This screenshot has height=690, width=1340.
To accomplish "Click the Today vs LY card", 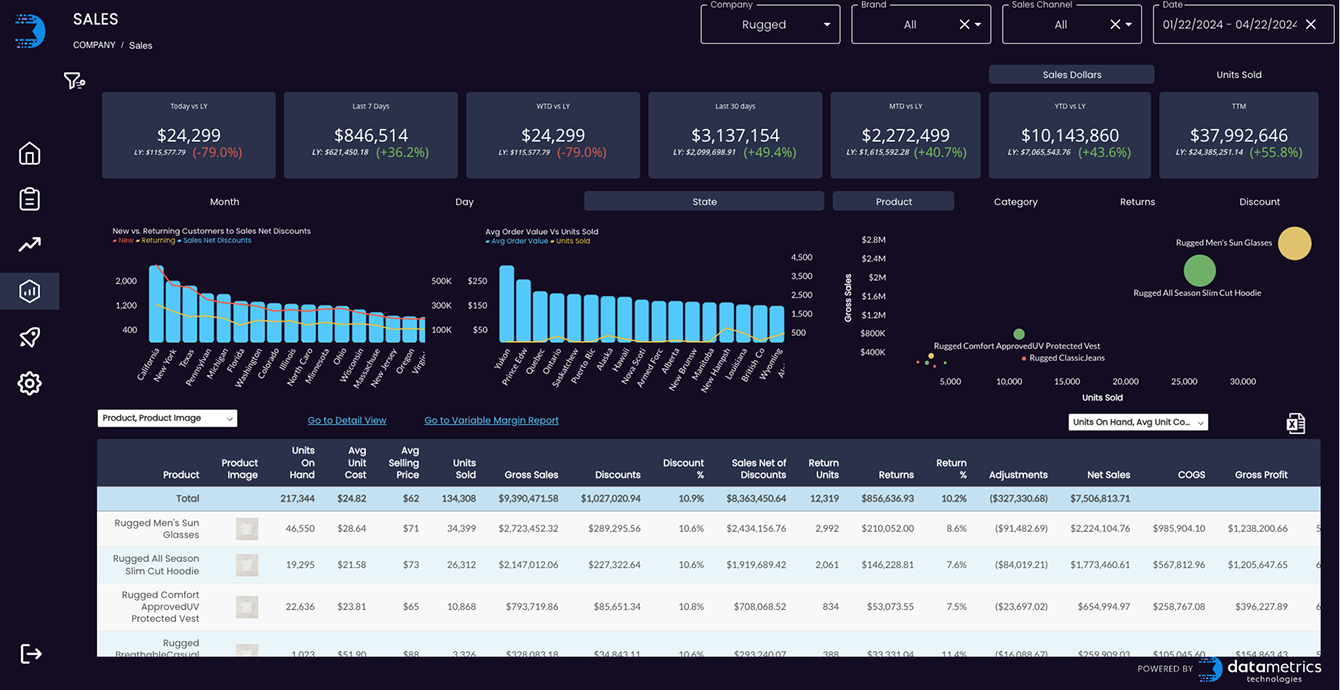I will 189,135.
